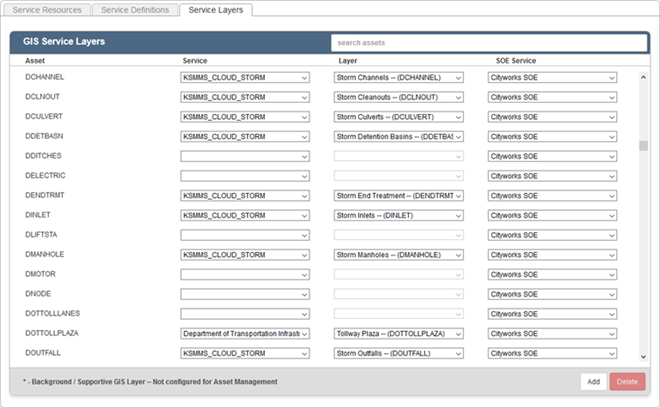The width and height of the screenshot is (660, 408).
Task: Switch to the Service Resources tab
Action: [x=47, y=9]
